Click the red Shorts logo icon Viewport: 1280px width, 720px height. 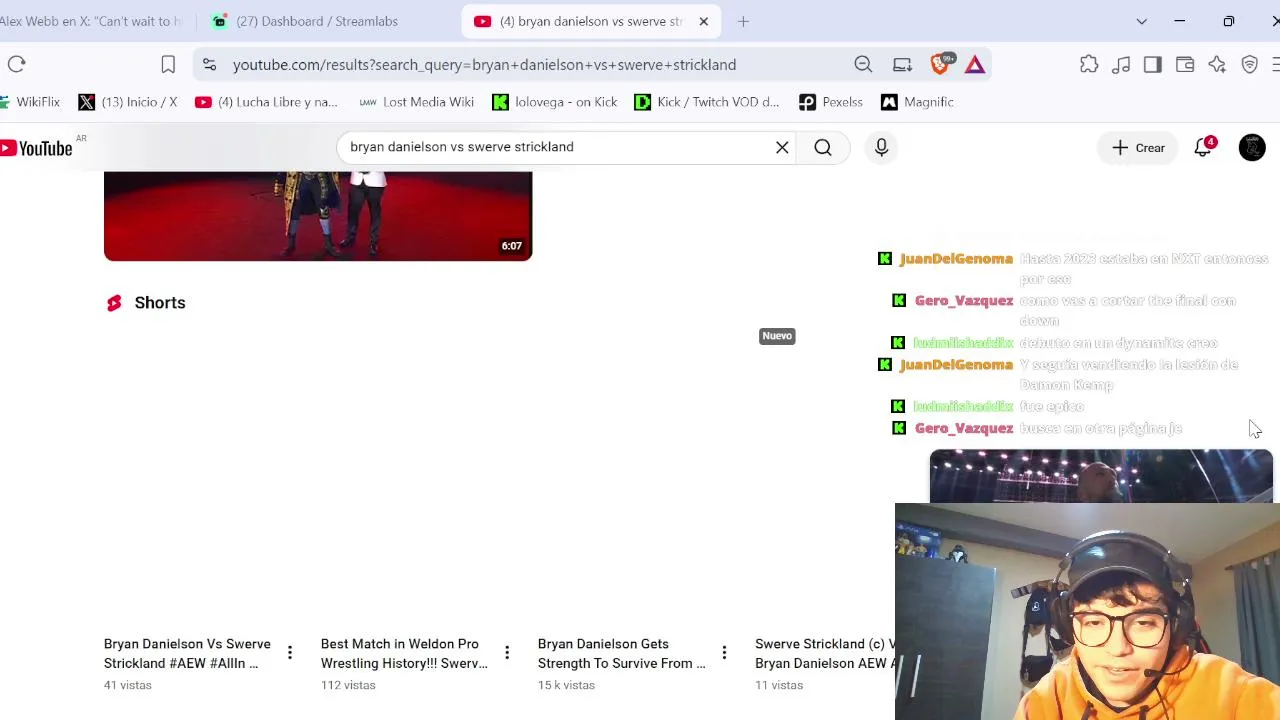(x=114, y=303)
